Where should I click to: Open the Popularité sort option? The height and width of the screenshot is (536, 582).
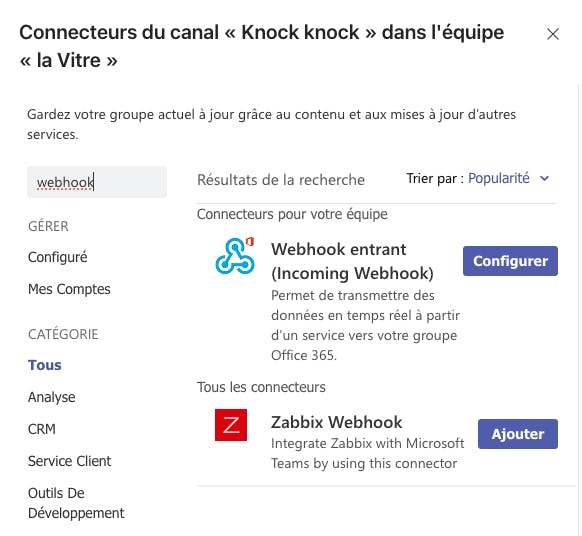(498, 179)
